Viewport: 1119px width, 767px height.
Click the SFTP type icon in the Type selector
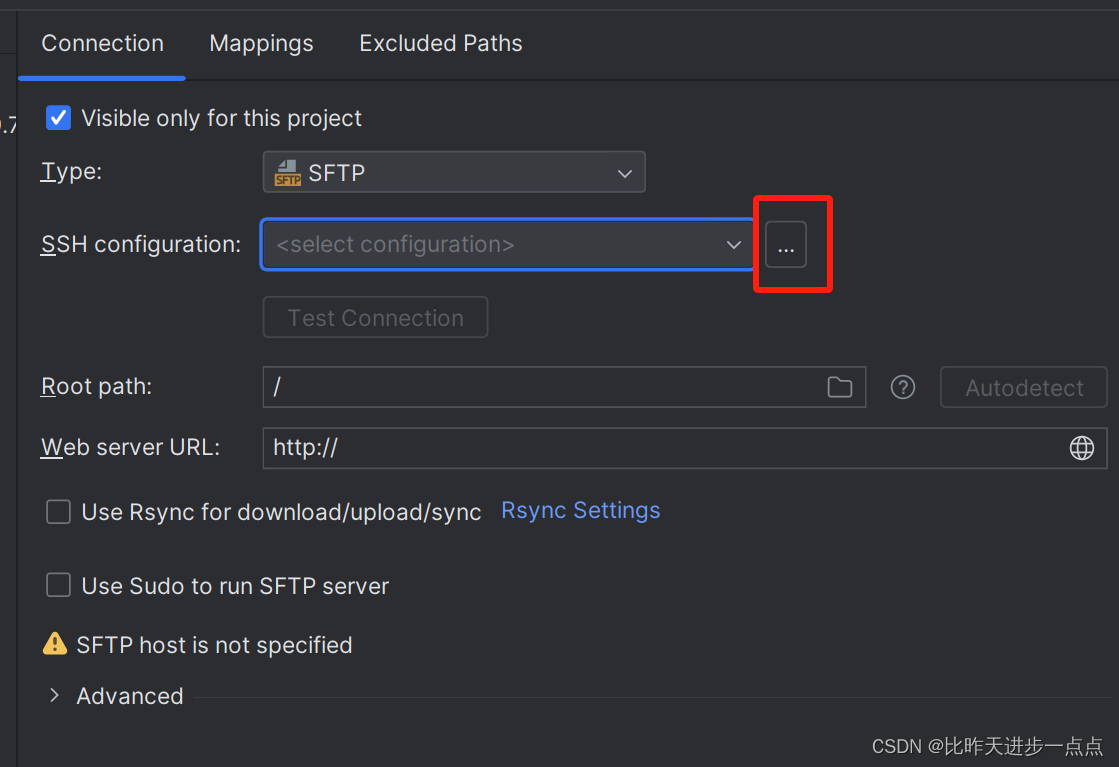coord(287,172)
